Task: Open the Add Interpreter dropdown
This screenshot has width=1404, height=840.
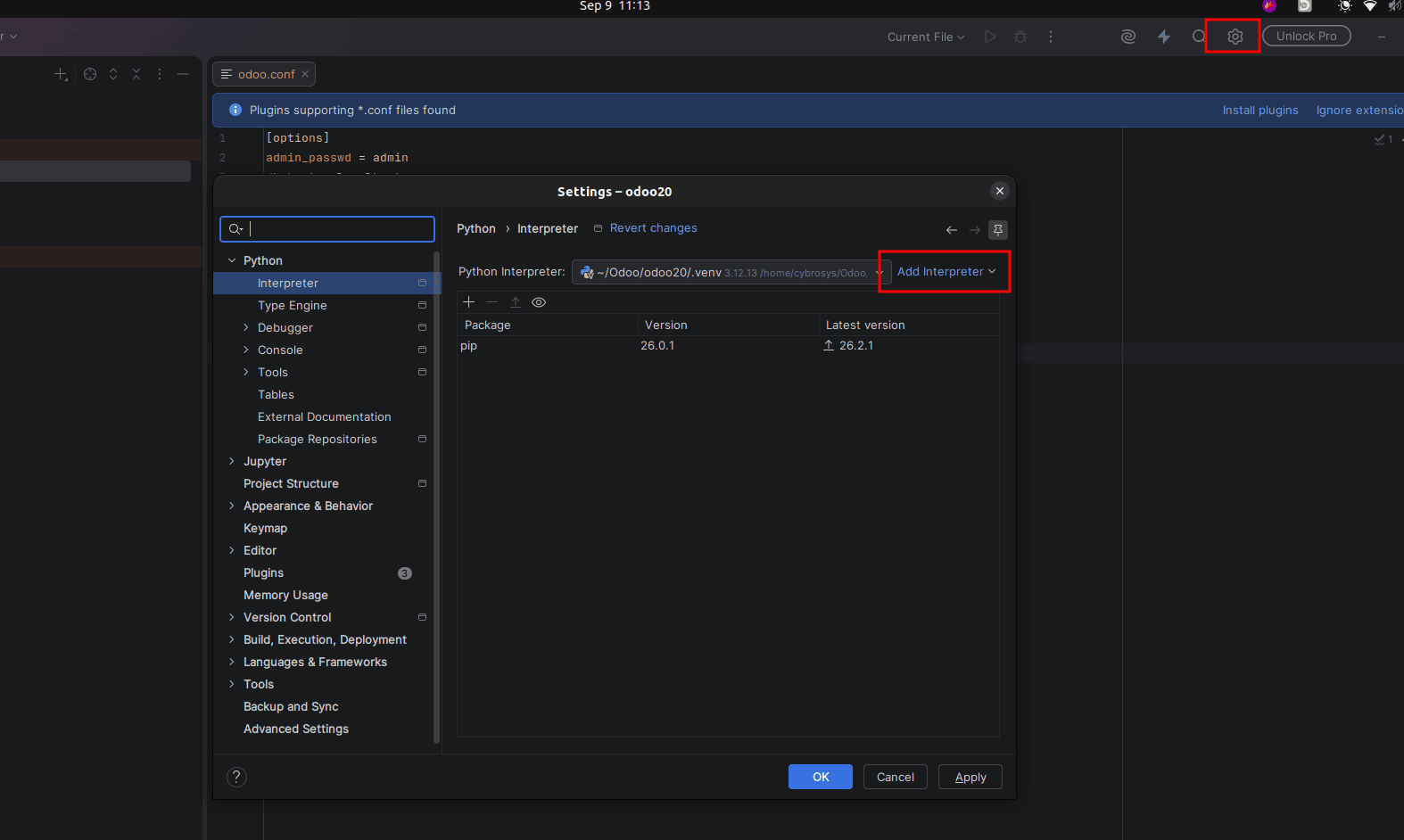Action: 946,271
